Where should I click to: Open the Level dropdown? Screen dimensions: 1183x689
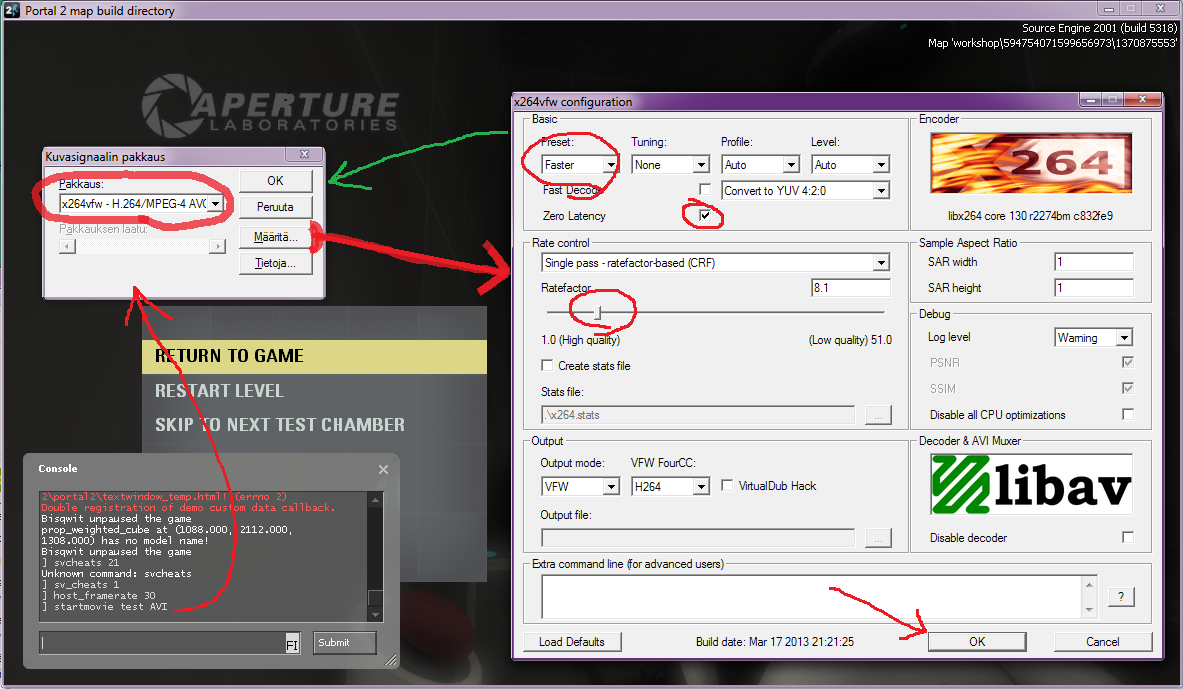coord(851,165)
